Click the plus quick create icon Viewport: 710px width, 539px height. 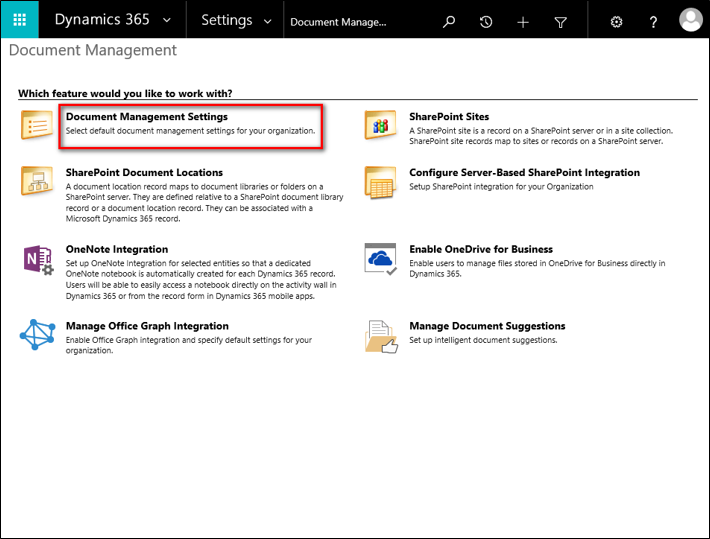click(523, 21)
